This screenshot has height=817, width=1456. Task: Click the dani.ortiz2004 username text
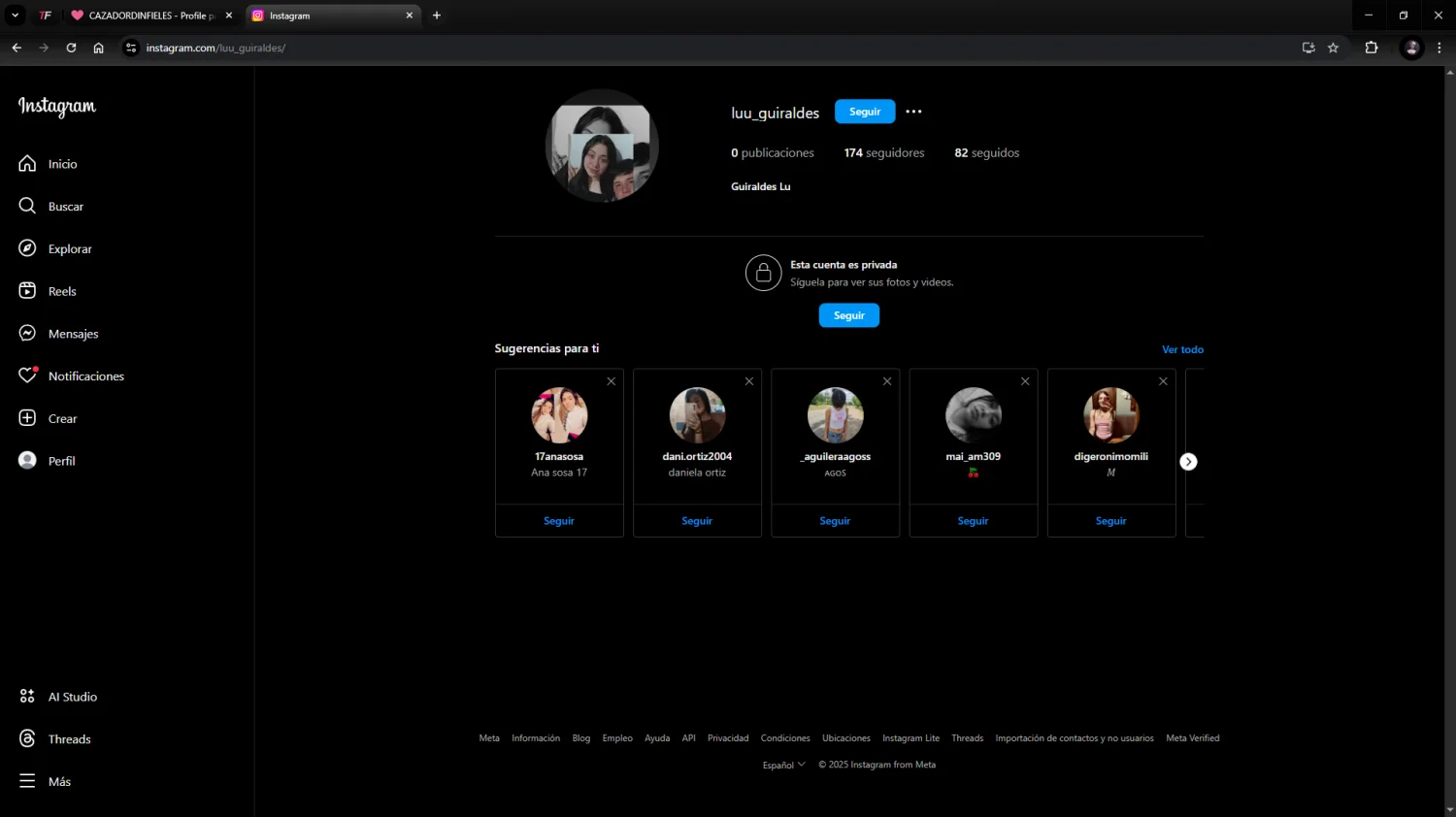(x=697, y=456)
